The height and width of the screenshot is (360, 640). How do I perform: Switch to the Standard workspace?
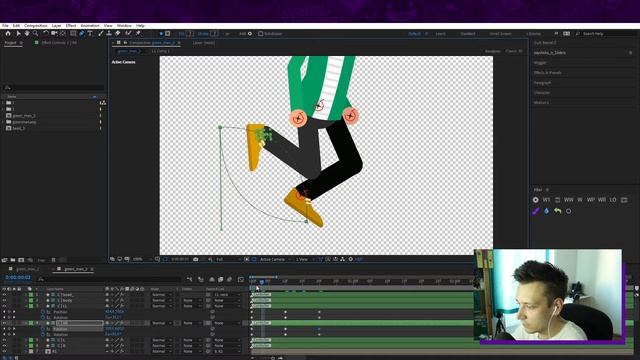[468, 34]
